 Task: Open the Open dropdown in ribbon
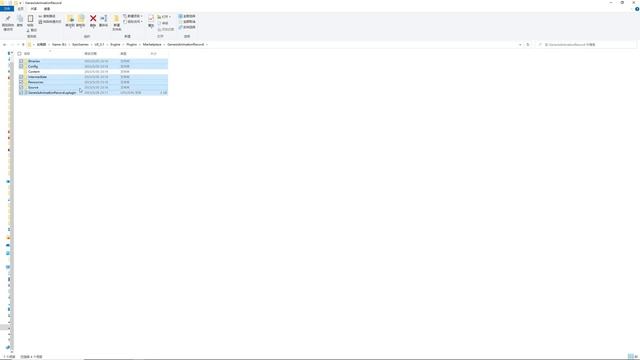tap(164, 17)
